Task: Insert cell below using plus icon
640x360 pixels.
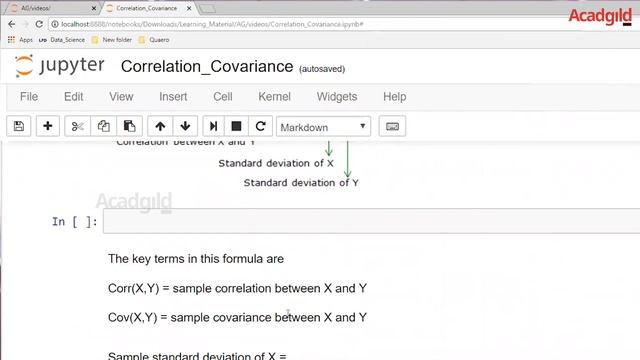Action: 48,126
